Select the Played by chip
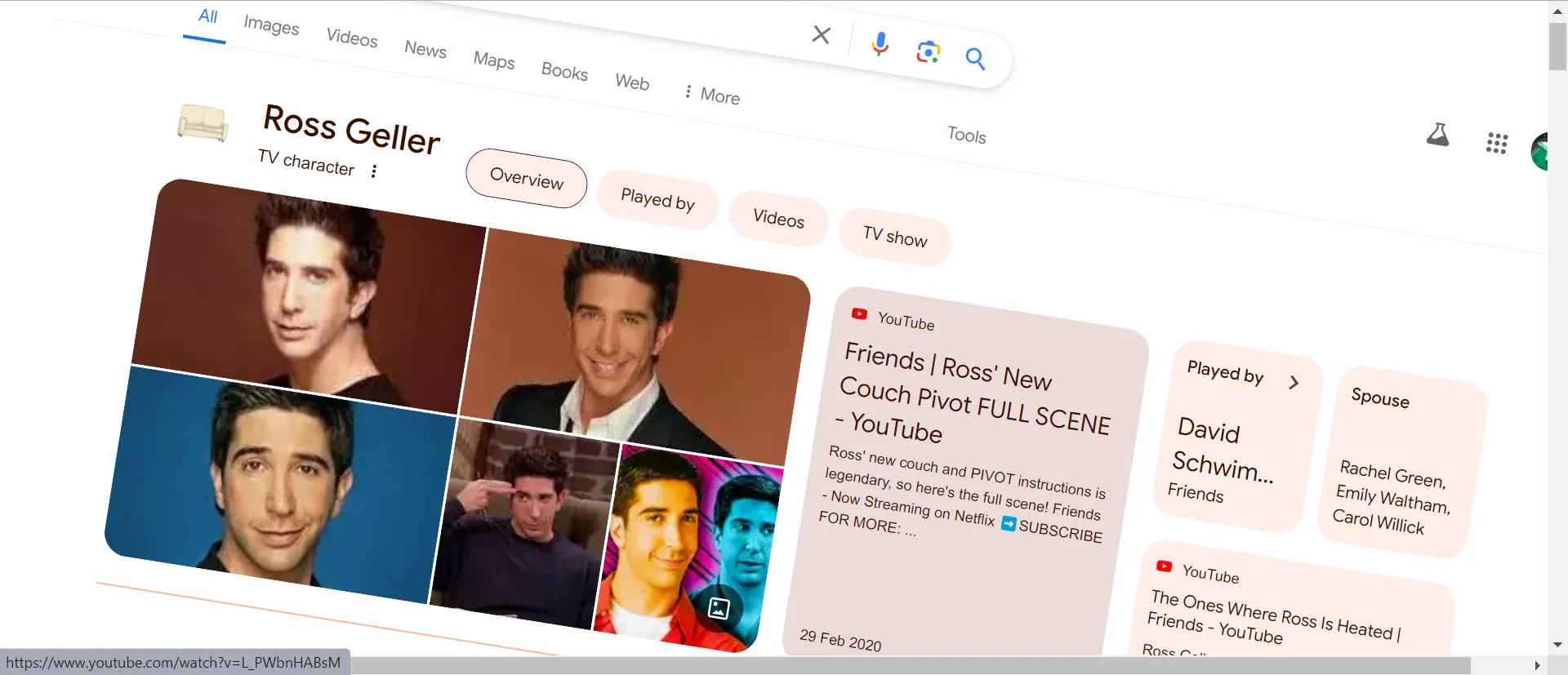 (x=657, y=199)
